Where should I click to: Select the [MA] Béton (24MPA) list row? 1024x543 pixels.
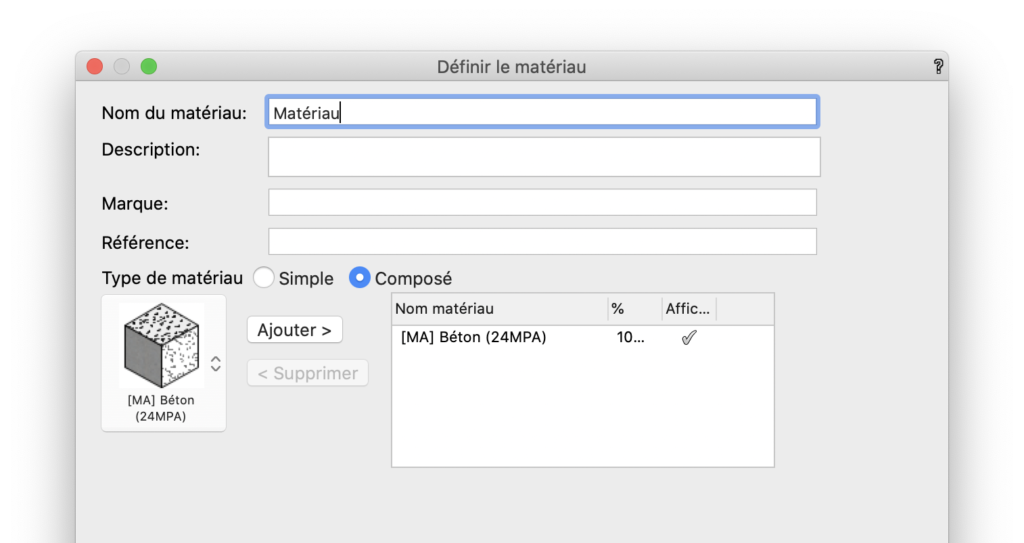(x=583, y=338)
